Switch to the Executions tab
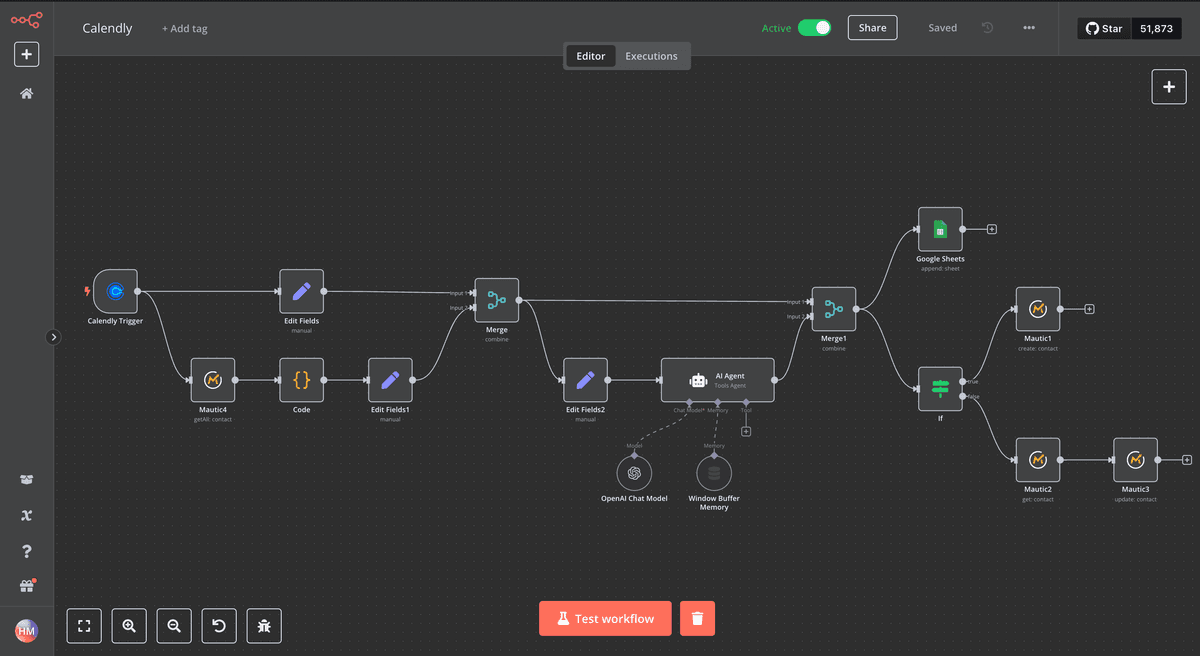This screenshot has height=656, width=1200. pos(651,56)
